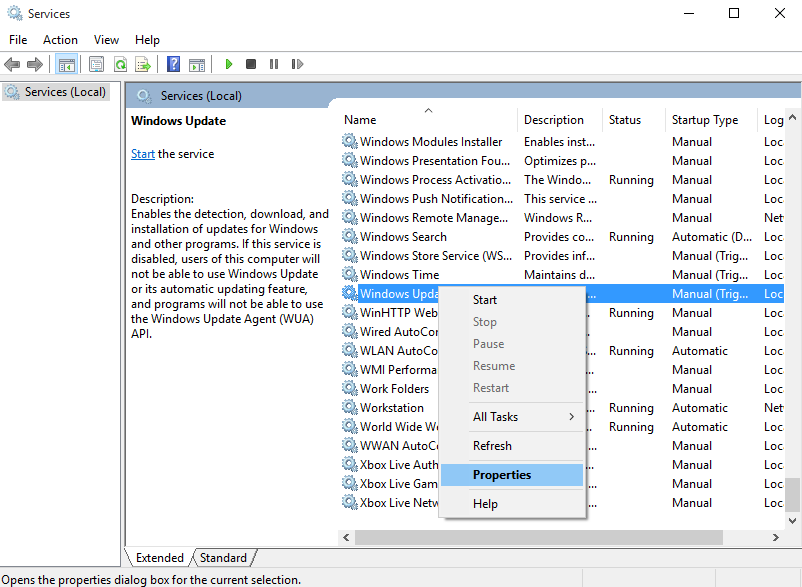
Task: Open the Action menu
Action: click(60, 40)
